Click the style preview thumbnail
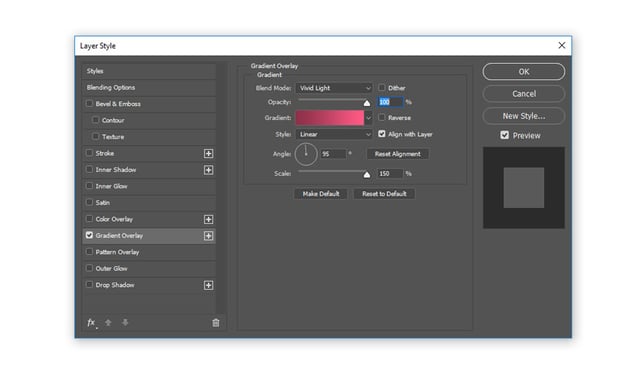Viewport: 630px width, 378px height. click(524, 188)
